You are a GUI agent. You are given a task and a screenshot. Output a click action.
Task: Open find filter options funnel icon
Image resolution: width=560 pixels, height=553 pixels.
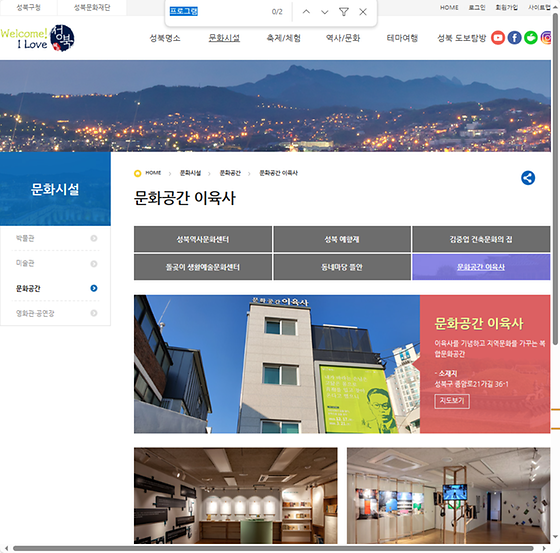tap(344, 12)
